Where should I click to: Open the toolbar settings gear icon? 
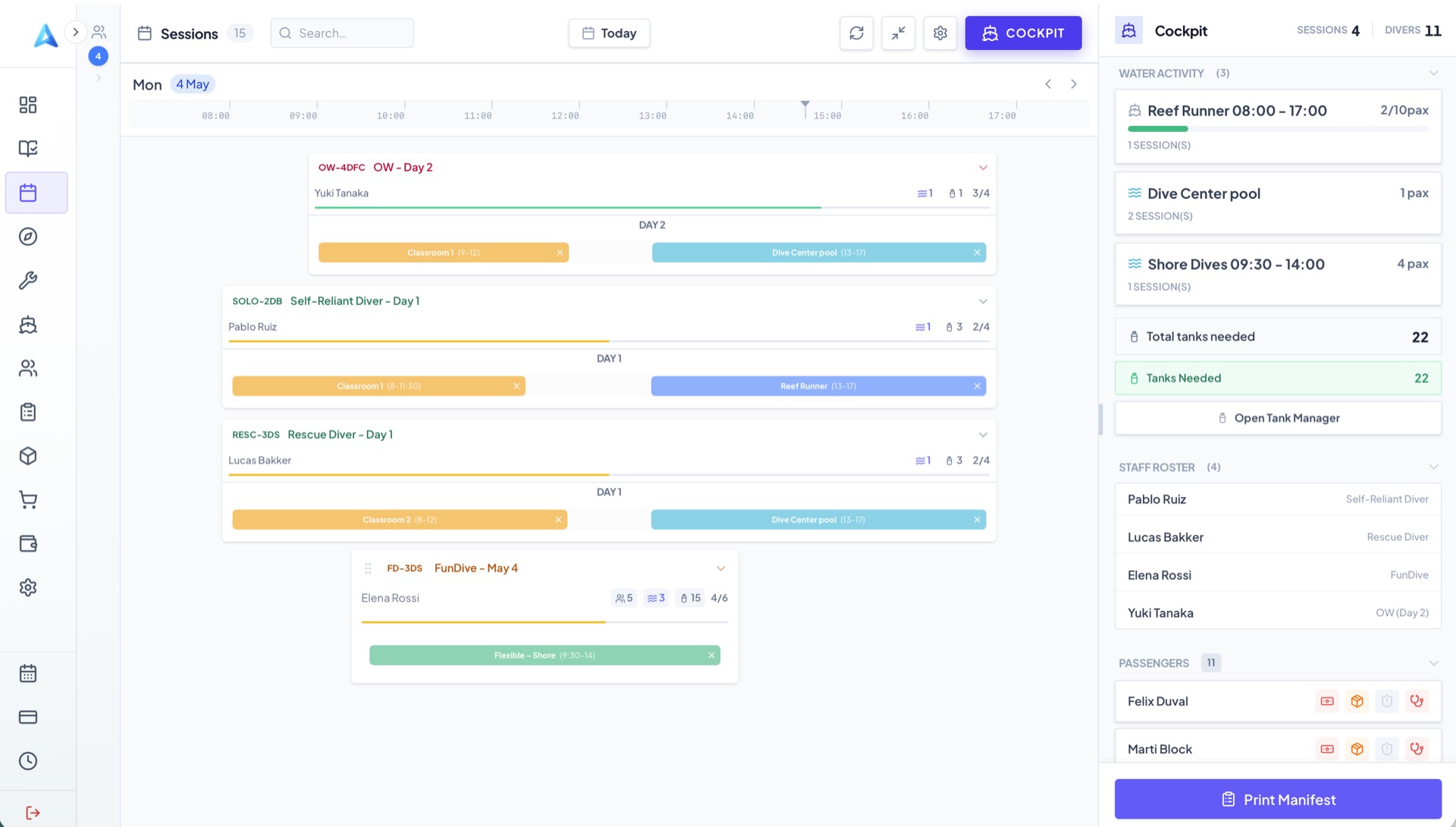click(x=940, y=33)
